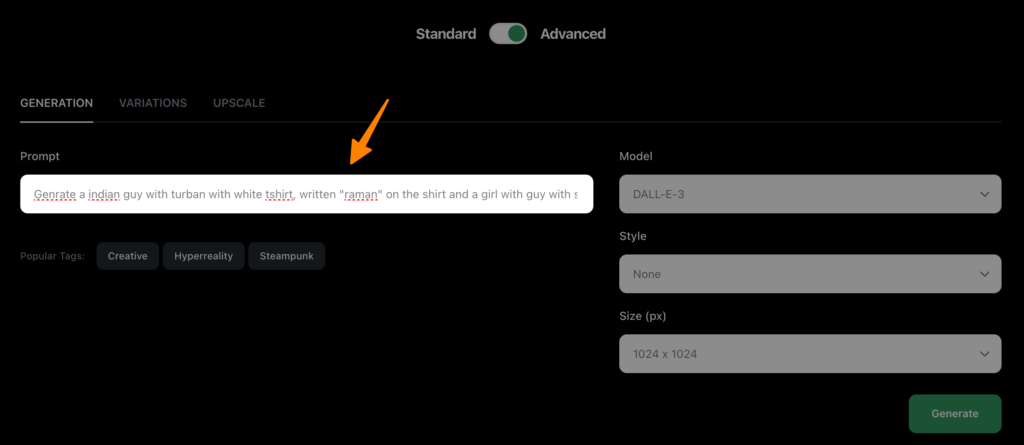Click the chevron icon on Model dropdown
The image size is (1024, 445).
[985, 194]
